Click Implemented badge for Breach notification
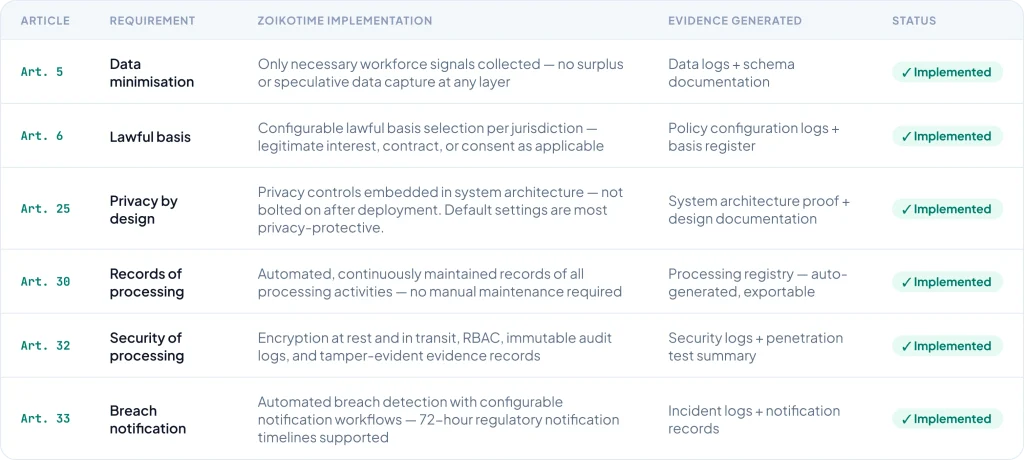 tap(946, 419)
